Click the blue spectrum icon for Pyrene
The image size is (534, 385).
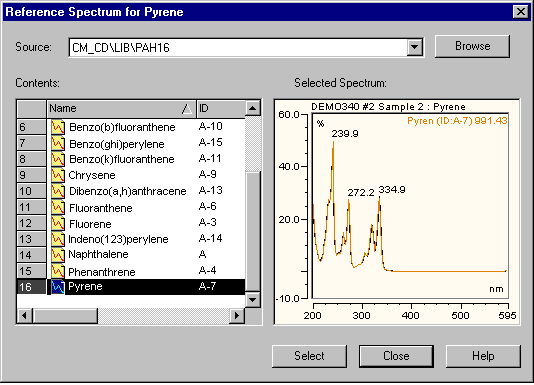click(58, 287)
